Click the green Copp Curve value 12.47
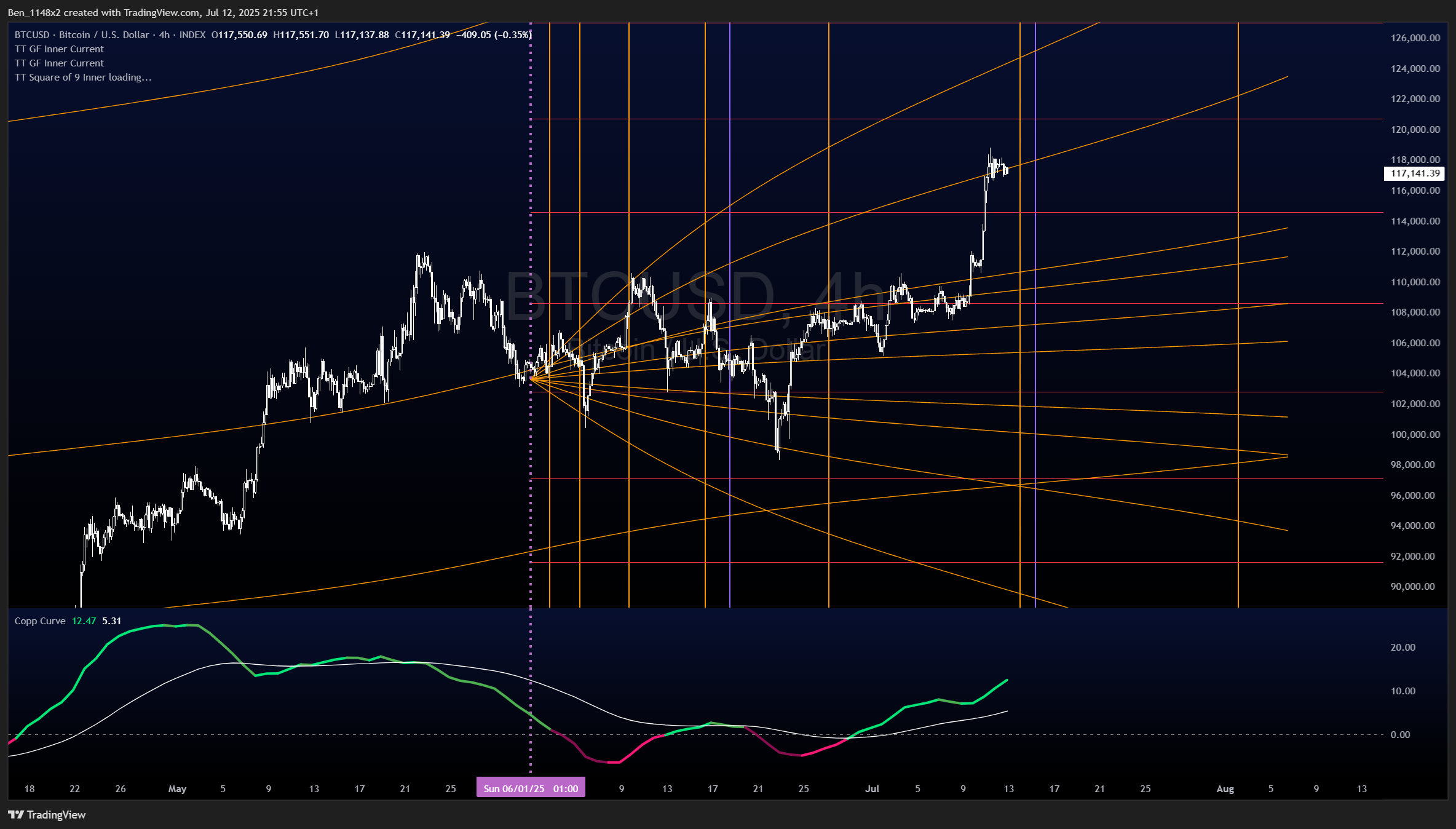Screen dimensions: 1456x829 [84, 621]
